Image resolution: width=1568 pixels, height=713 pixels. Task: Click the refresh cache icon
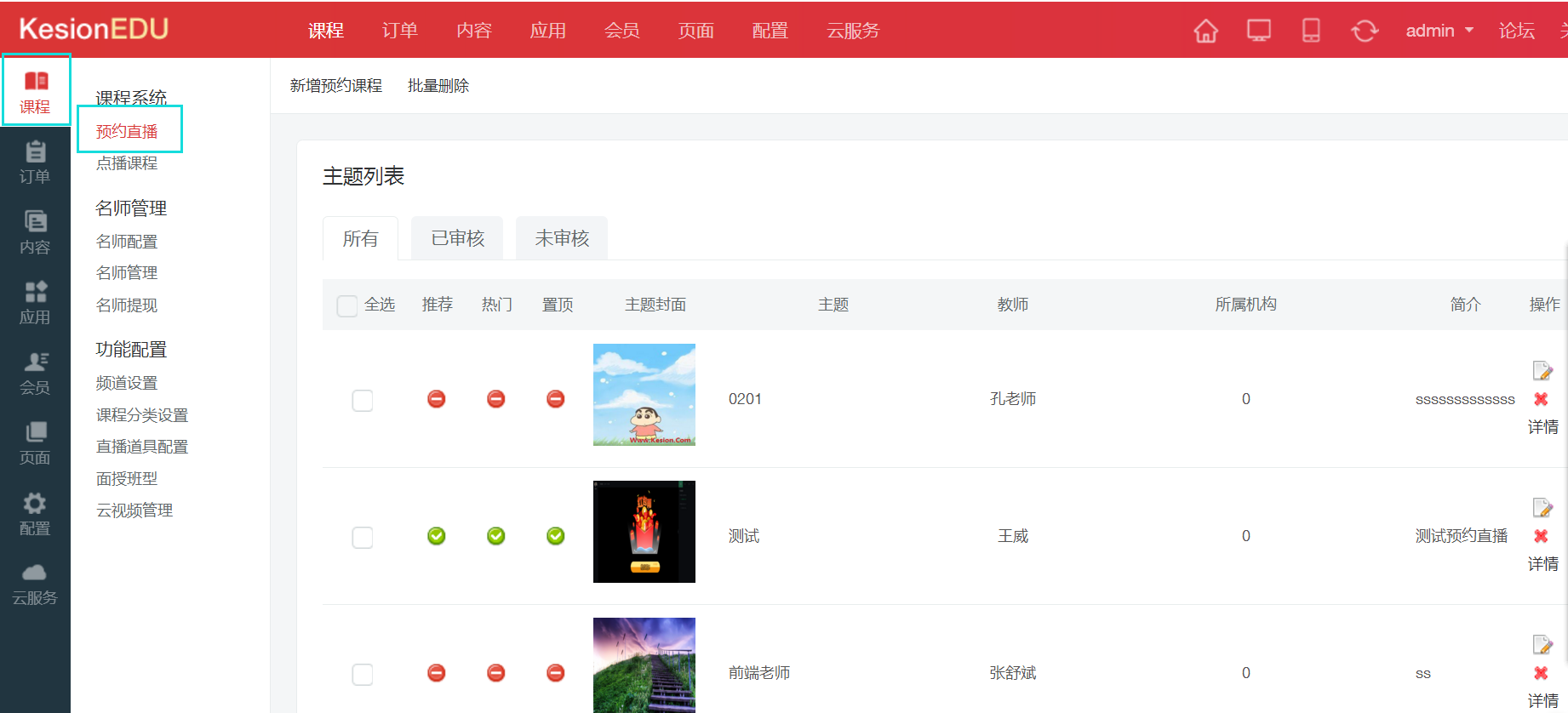[x=1364, y=31]
